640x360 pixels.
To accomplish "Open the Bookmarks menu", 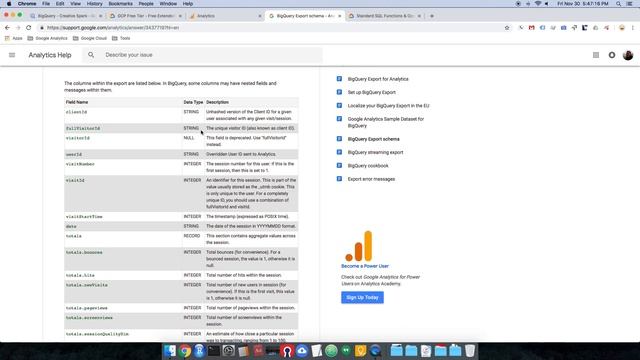I will click(x=120, y=4).
